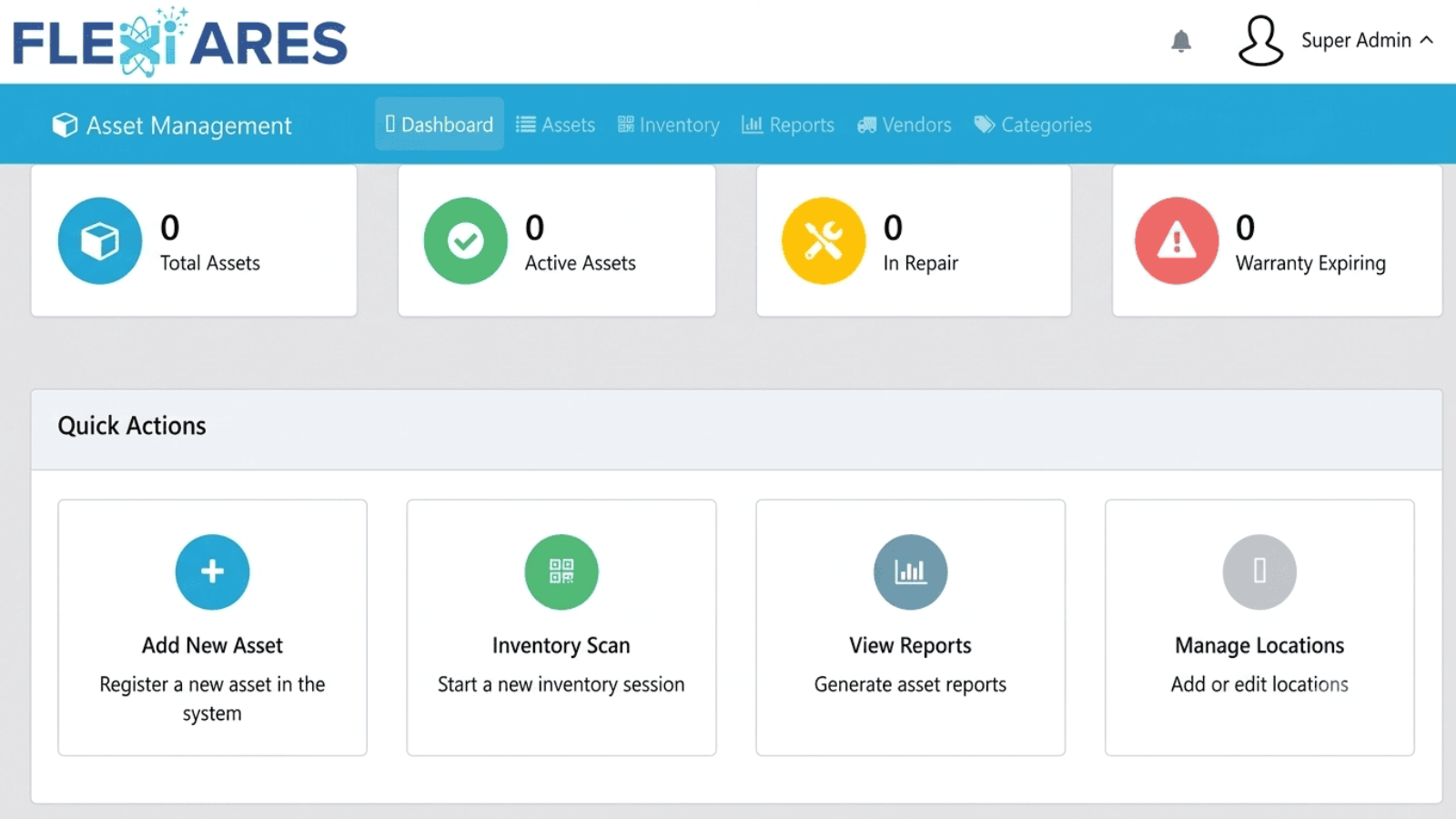Click the yellow In Repair tools icon
Image resolution: width=1456 pixels, height=819 pixels.
pyautogui.click(x=824, y=241)
